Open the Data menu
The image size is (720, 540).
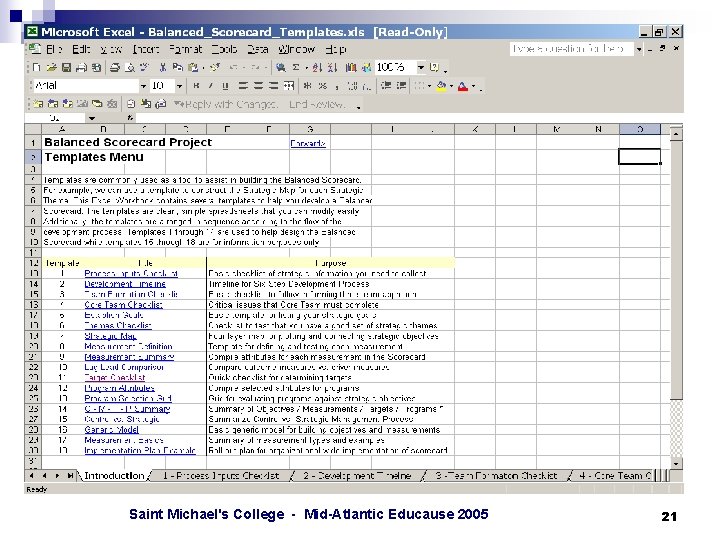pos(258,49)
